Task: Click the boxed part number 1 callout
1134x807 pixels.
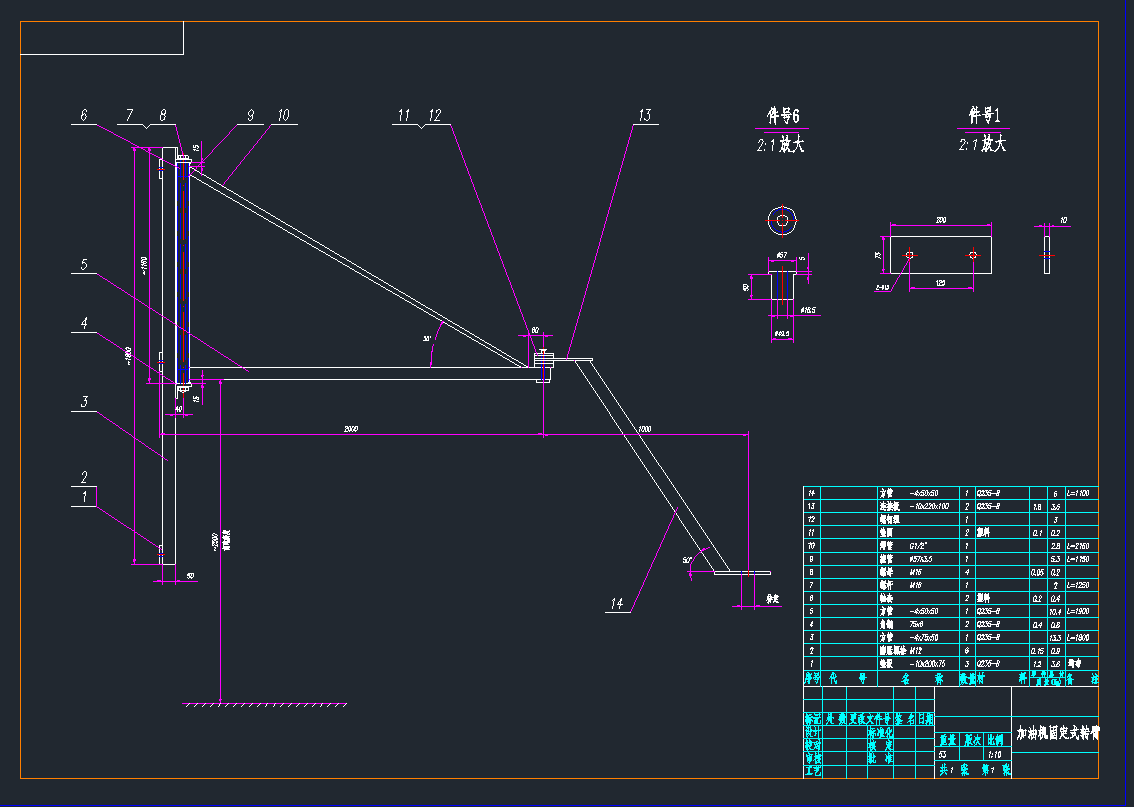Action: pyautogui.click(x=85, y=496)
